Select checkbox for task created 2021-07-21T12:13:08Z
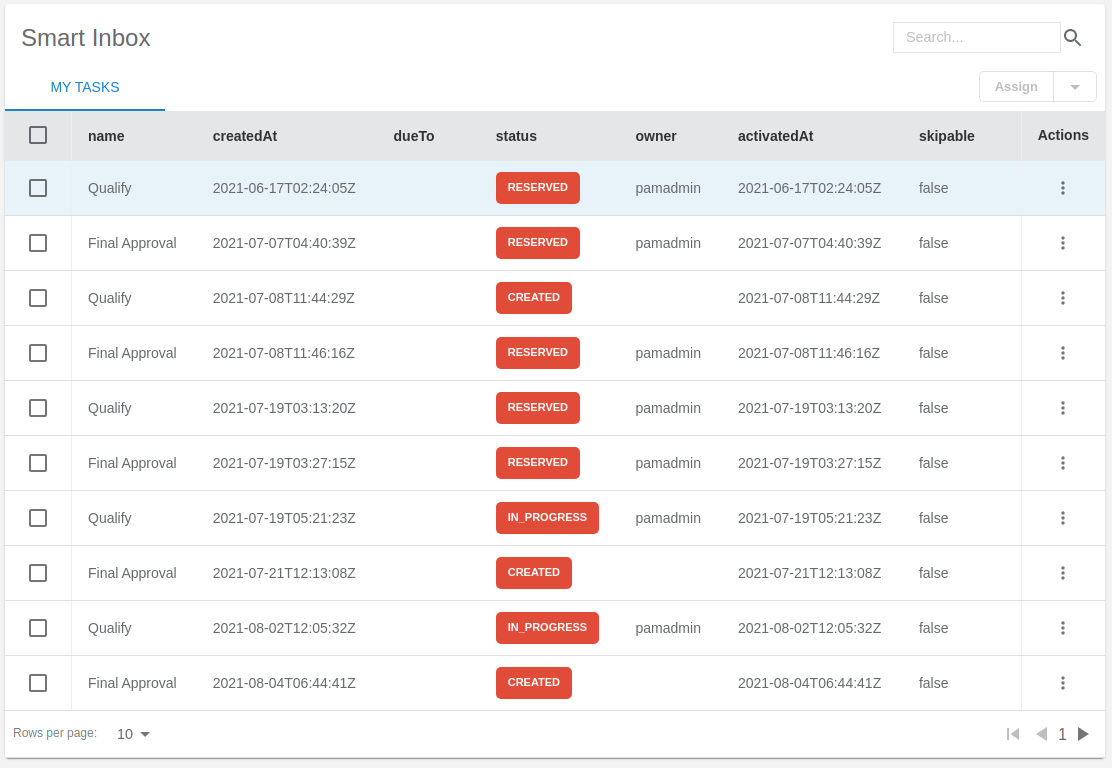1112x768 pixels. tap(38, 573)
